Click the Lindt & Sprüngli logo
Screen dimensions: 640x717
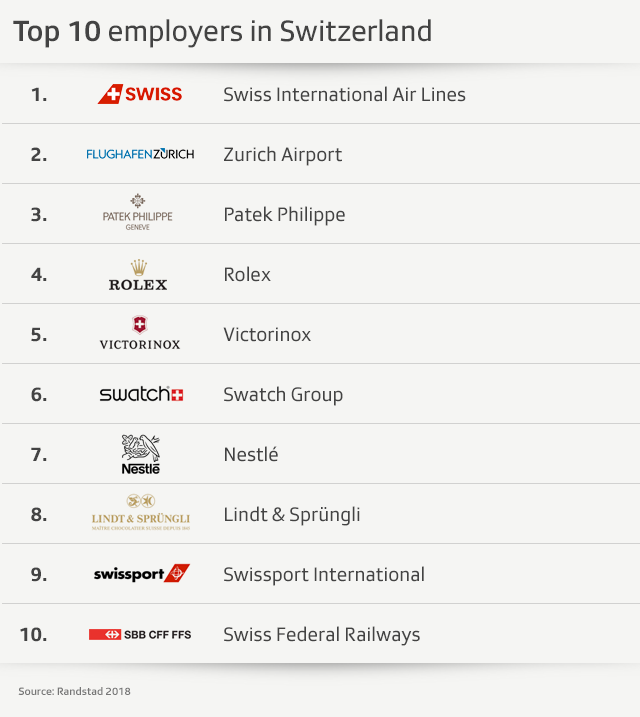(140, 513)
